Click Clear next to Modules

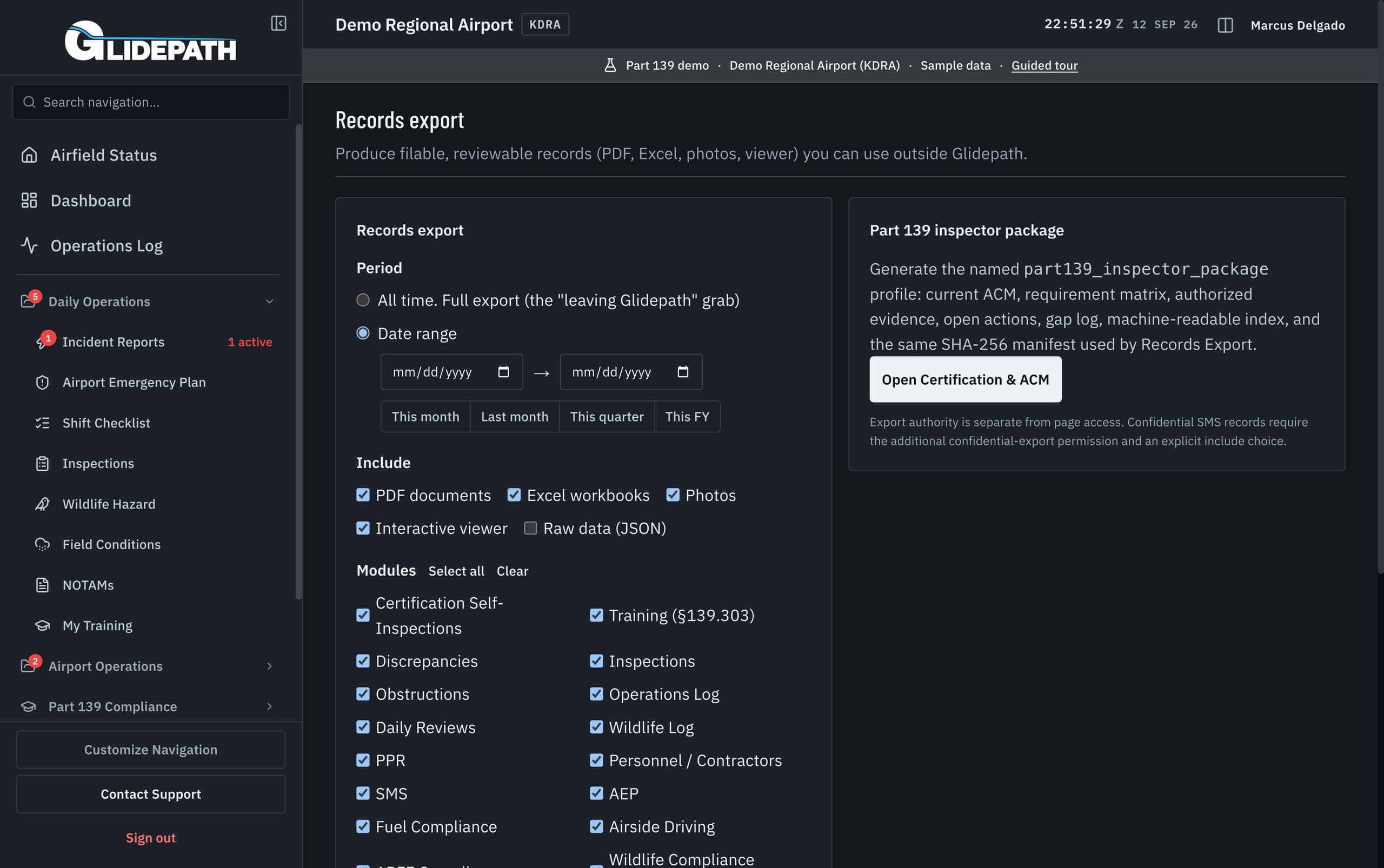(513, 571)
